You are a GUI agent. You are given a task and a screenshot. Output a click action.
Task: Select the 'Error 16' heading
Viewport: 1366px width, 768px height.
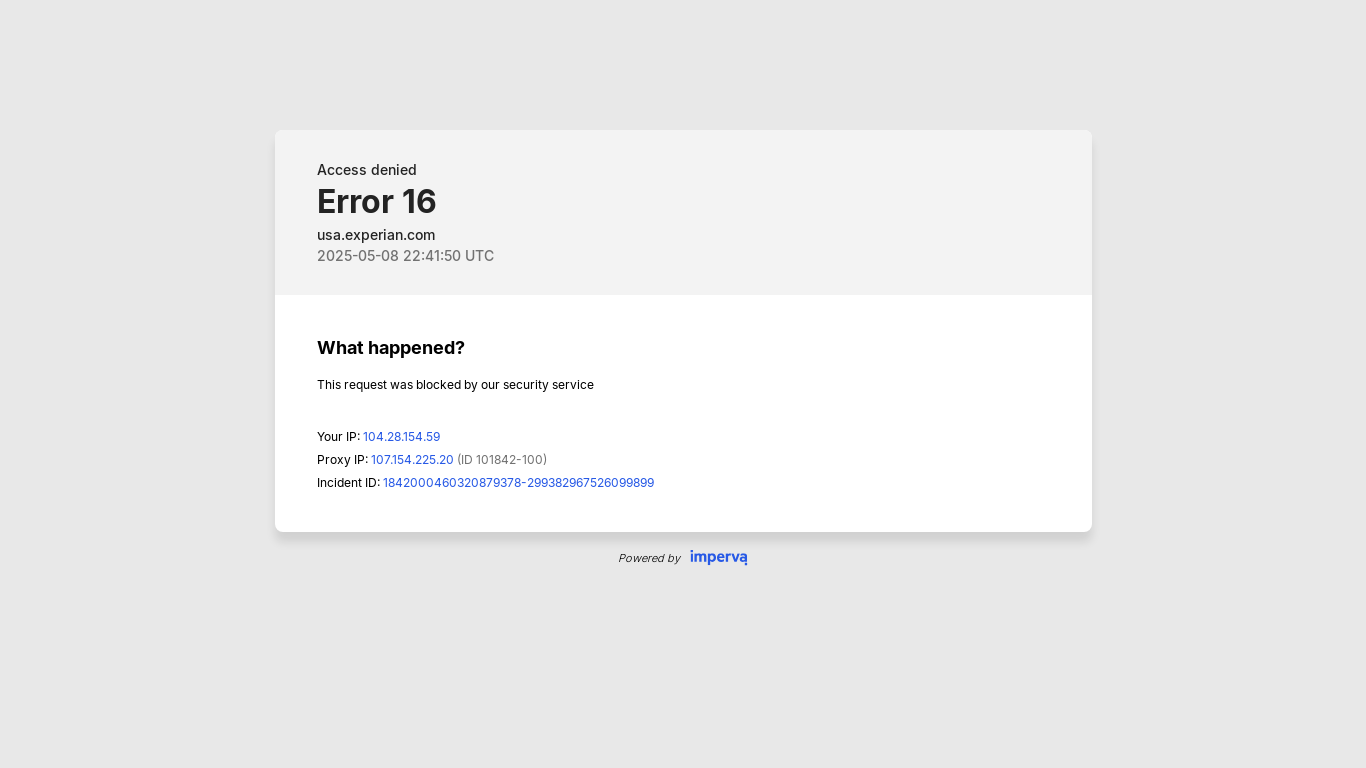pyautogui.click(x=377, y=202)
